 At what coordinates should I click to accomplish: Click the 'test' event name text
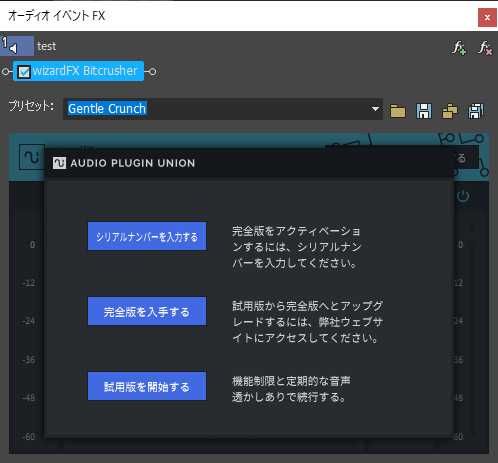click(x=47, y=46)
